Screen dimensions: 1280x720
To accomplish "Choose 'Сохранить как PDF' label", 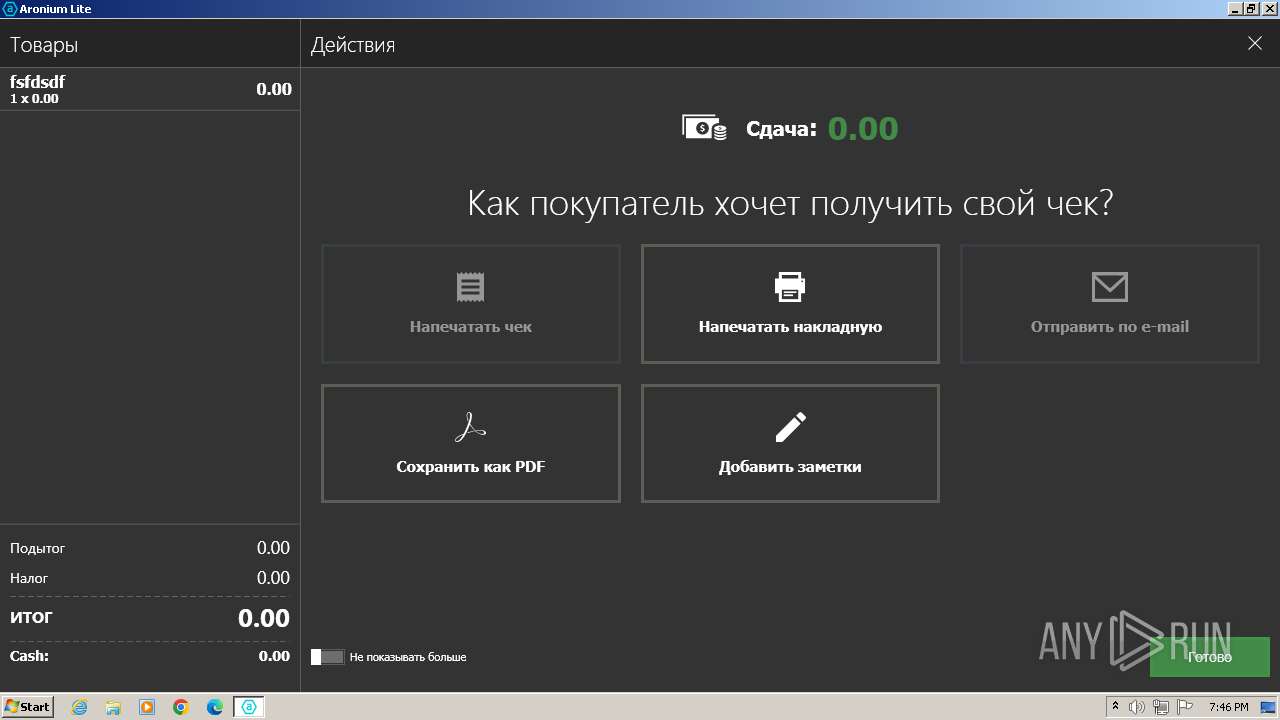I will 470,466.
